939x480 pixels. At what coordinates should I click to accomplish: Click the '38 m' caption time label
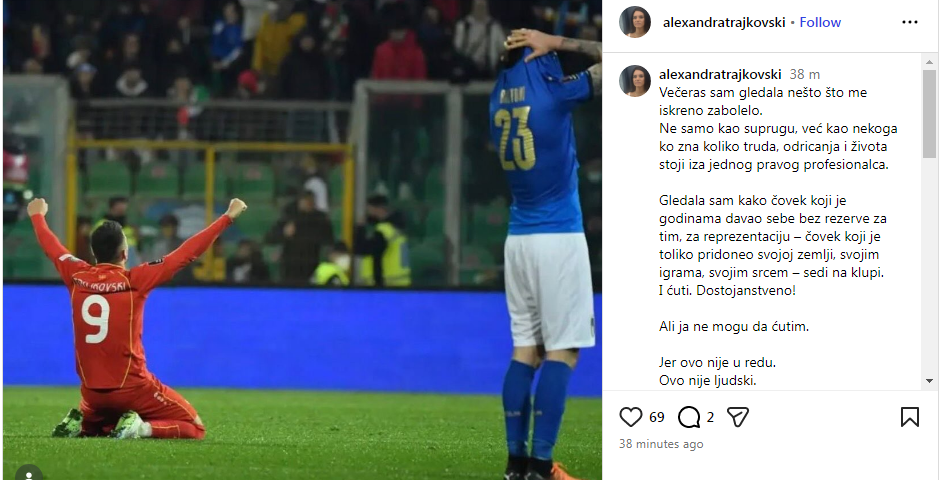[x=805, y=74]
